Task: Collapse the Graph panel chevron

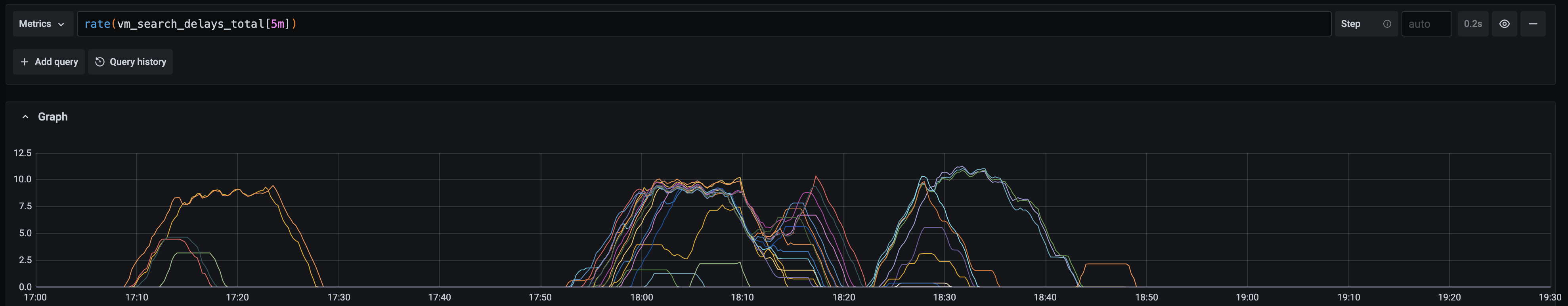Action: (25, 117)
